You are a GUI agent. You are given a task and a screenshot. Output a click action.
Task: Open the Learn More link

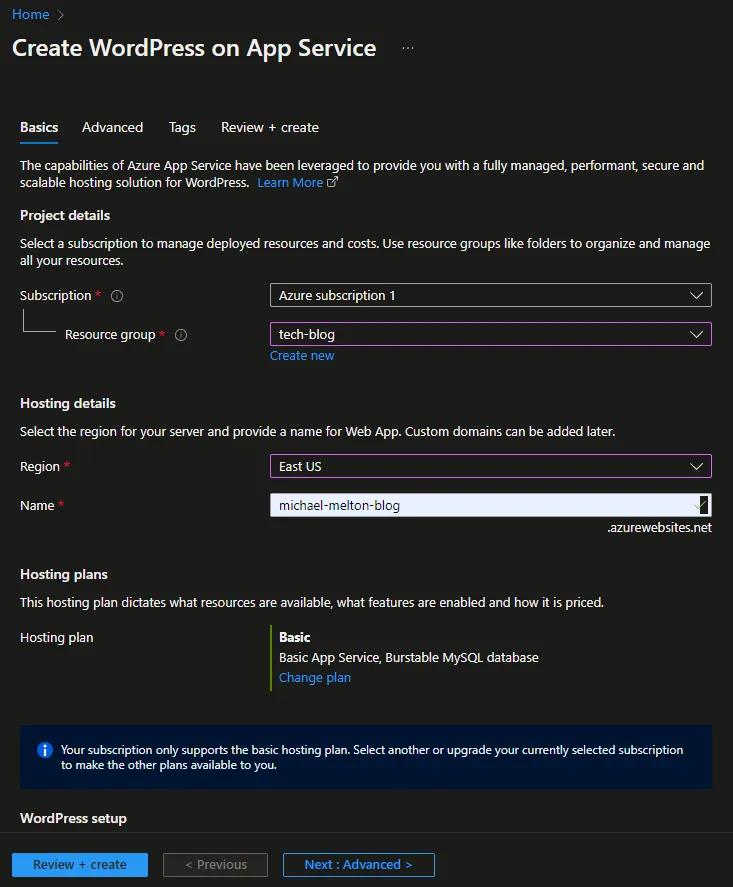coord(290,183)
